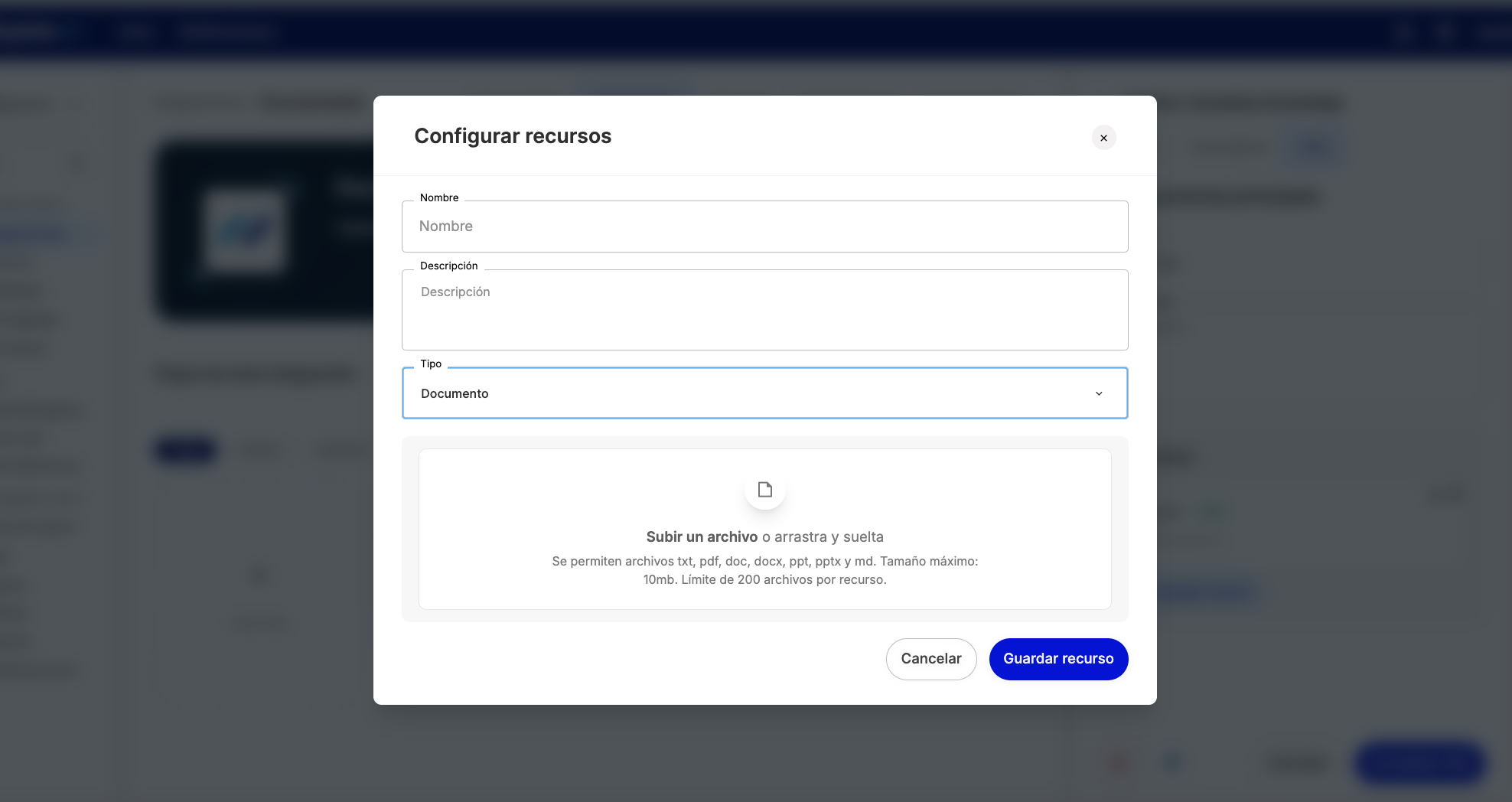Click the document upload icon
1512x802 pixels.
pos(764,490)
